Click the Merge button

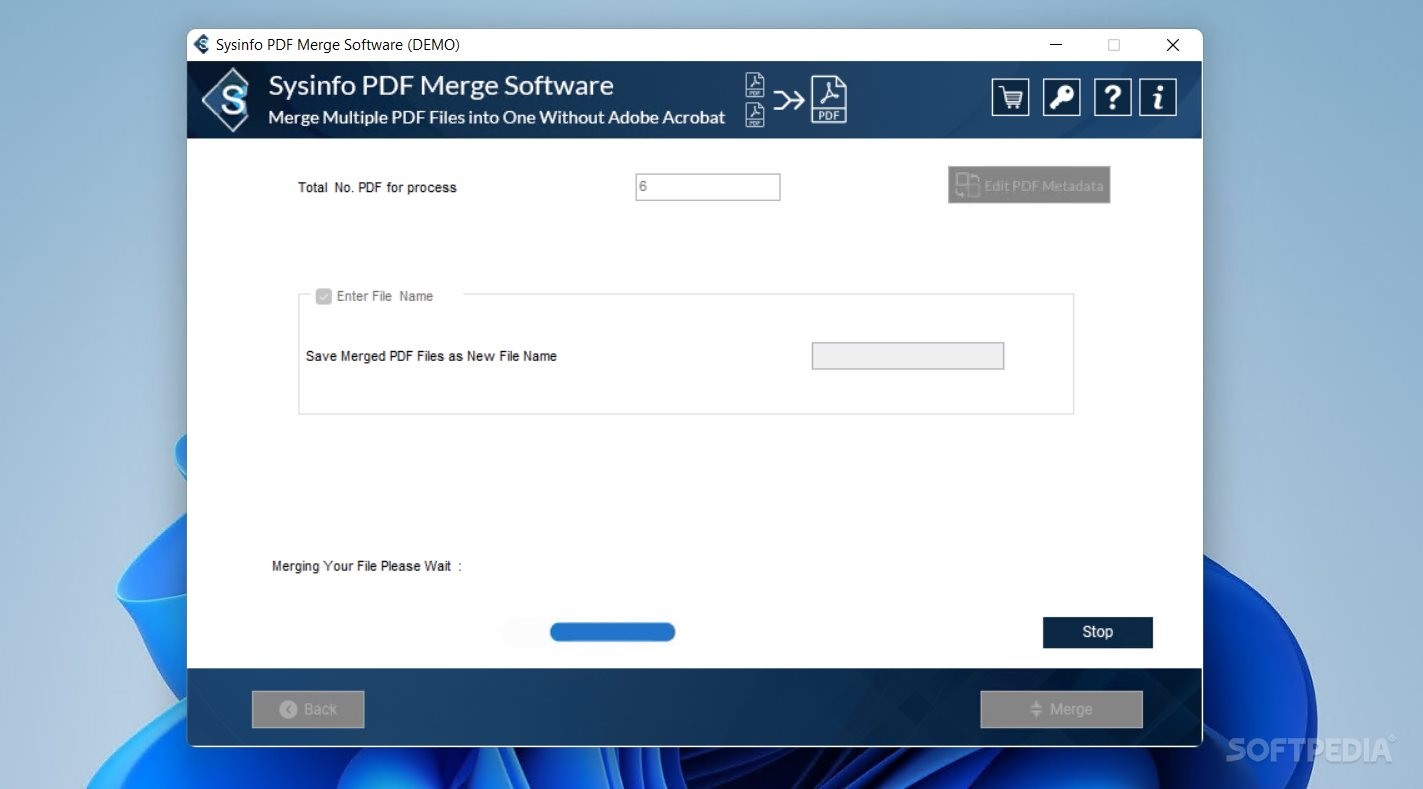(1061, 709)
